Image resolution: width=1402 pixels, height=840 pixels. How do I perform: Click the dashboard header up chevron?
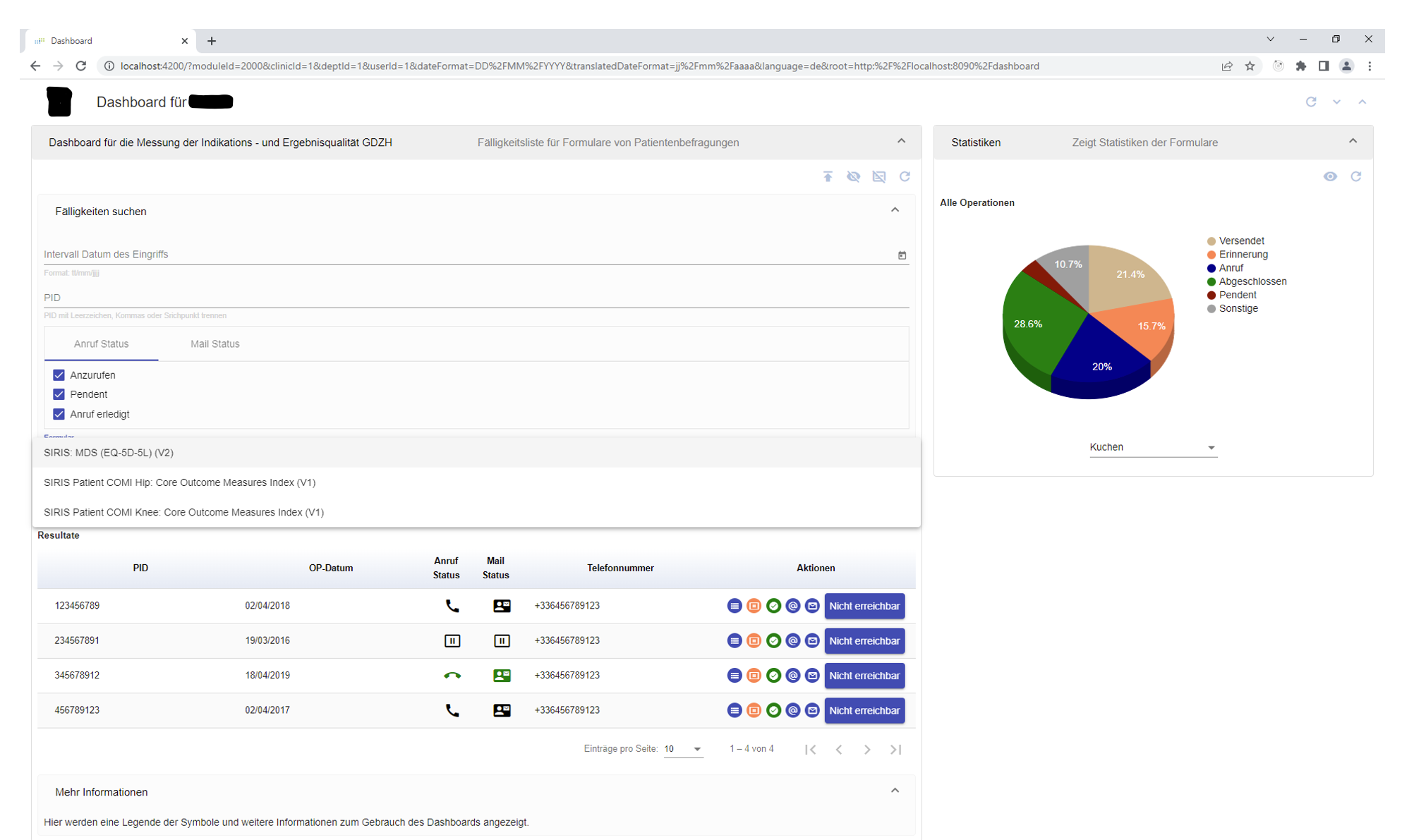click(x=1362, y=102)
